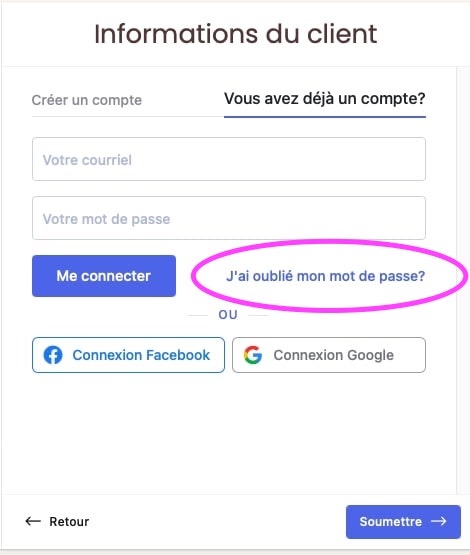Submit the form with the Soumettre label
The width and height of the screenshot is (470, 555).
point(391,521)
